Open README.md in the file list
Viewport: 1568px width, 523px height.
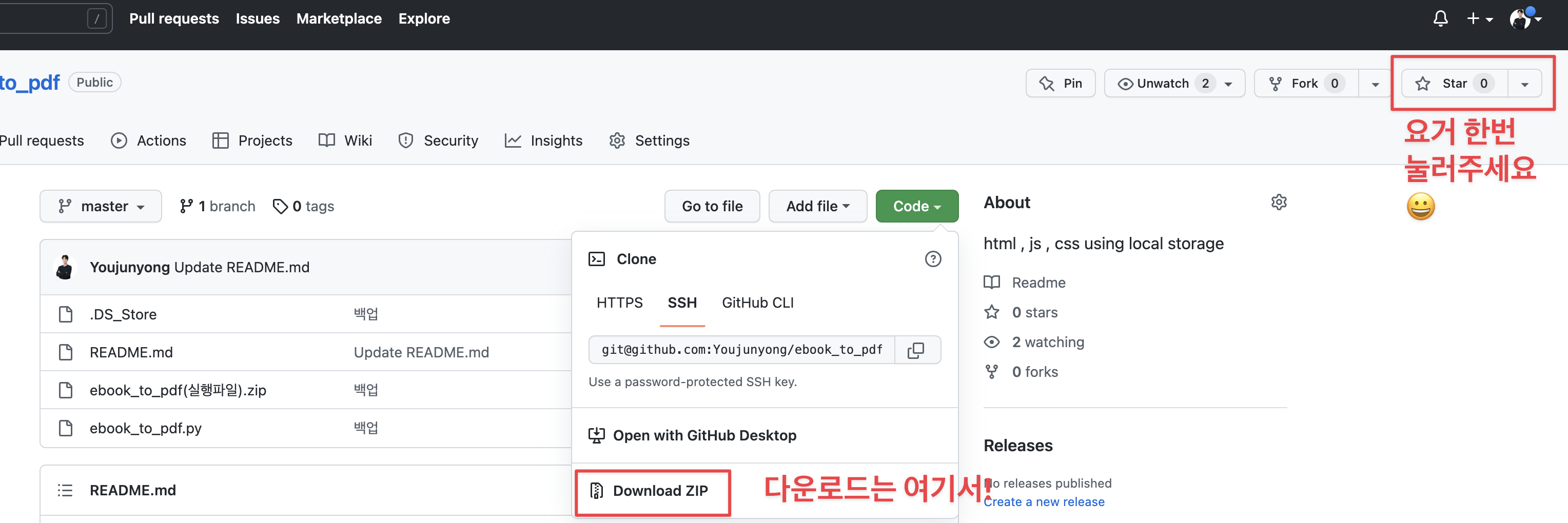pyautogui.click(x=131, y=352)
